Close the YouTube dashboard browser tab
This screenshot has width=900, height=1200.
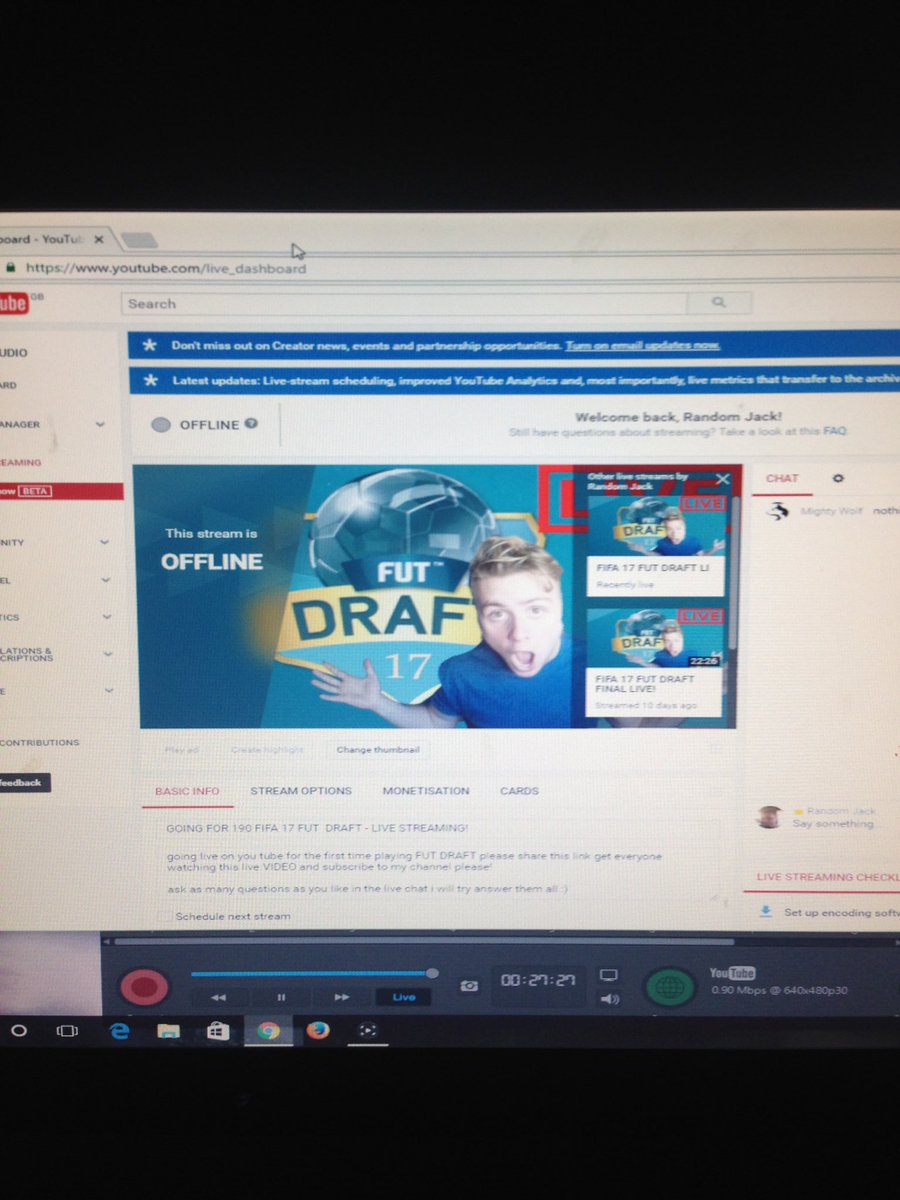click(98, 241)
